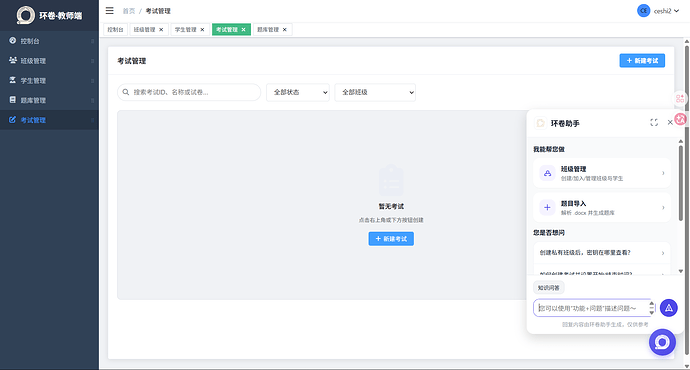This screenshot has width=690, height=370.
Task: Switch to the 题库管理 tab
Action: [x=268, y=29]
